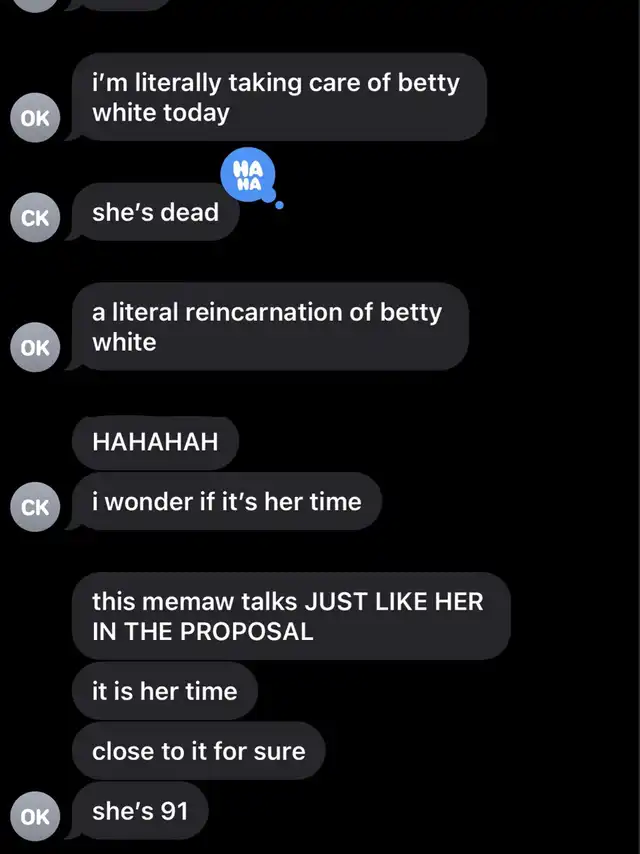Viewport: 640px width, 854px height.
Task: Tap the 'a literal reincarnation' message bubble
Action: (x=270, y=327)
